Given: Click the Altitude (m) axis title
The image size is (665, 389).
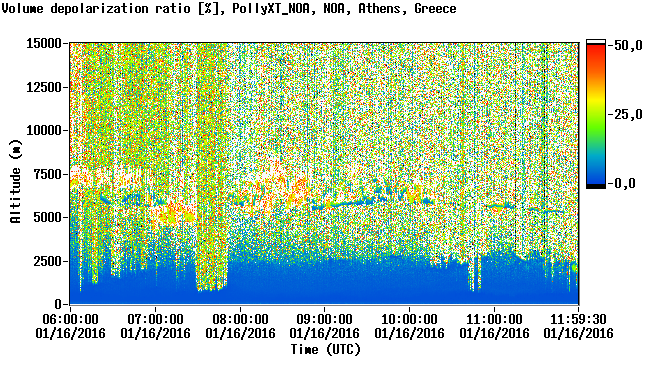Looking at the screenshot, I should (15, 181).
